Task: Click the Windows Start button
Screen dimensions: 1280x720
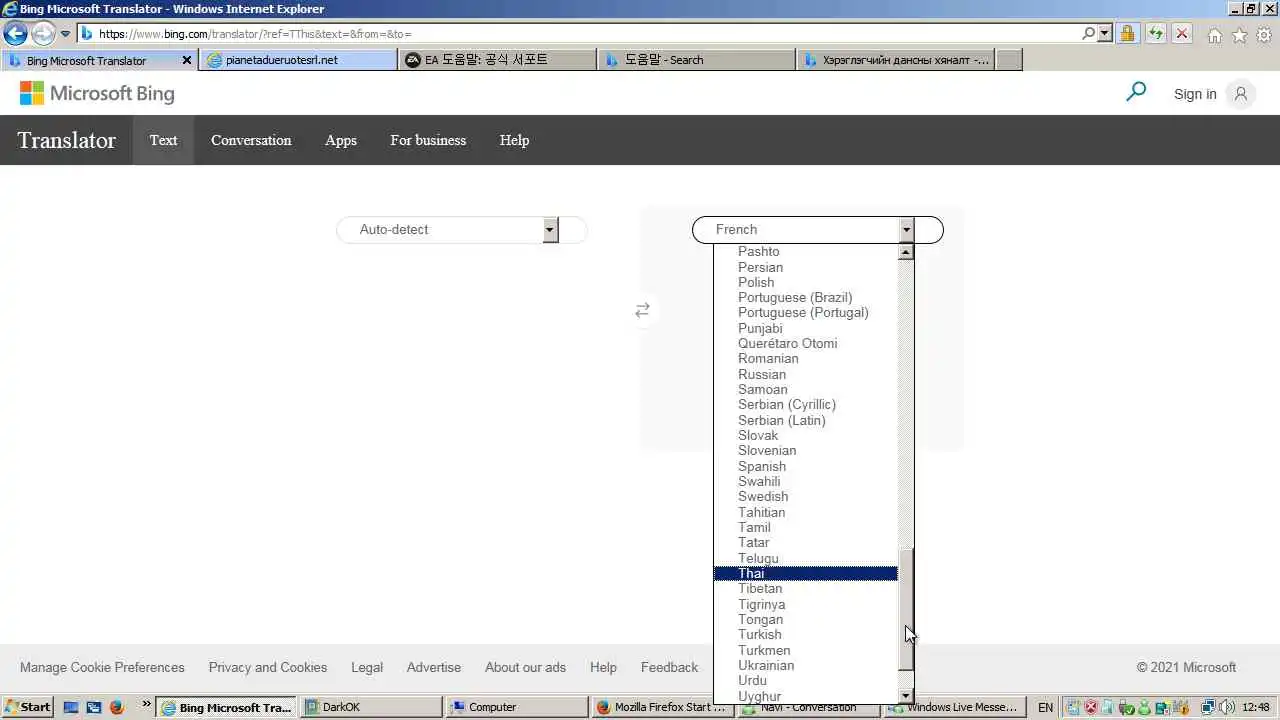Action: pos(27,707)
